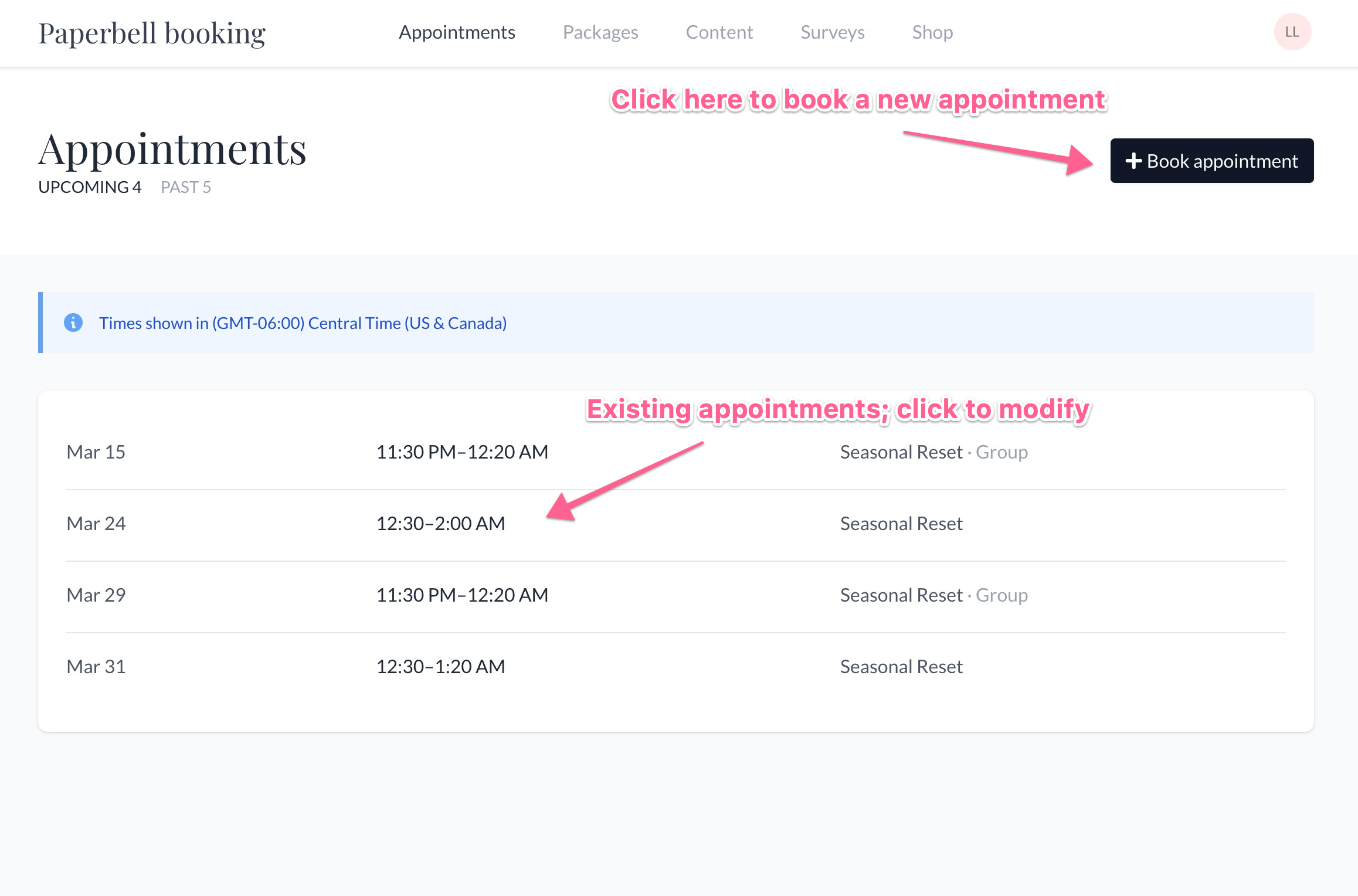The height and width of the screenshot is (896, 1358).
Task: Click the Central Time zone notice text
Action: click(x=303, y=323)
